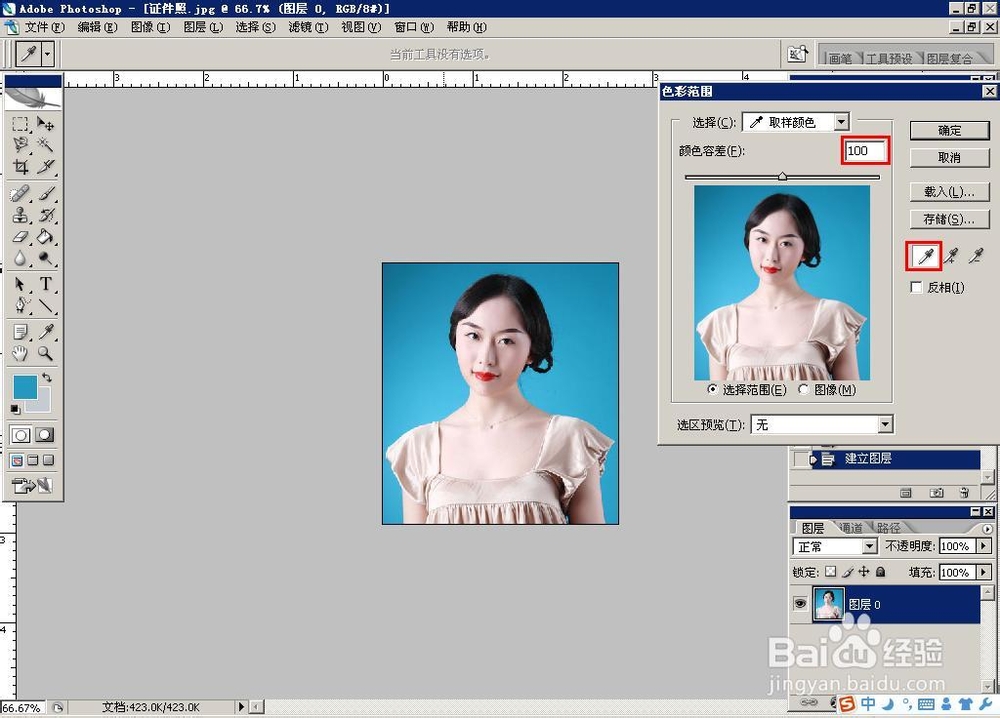
Task: Activate the Crop tool
Action: pyautogui.click(x=21, y=166)
